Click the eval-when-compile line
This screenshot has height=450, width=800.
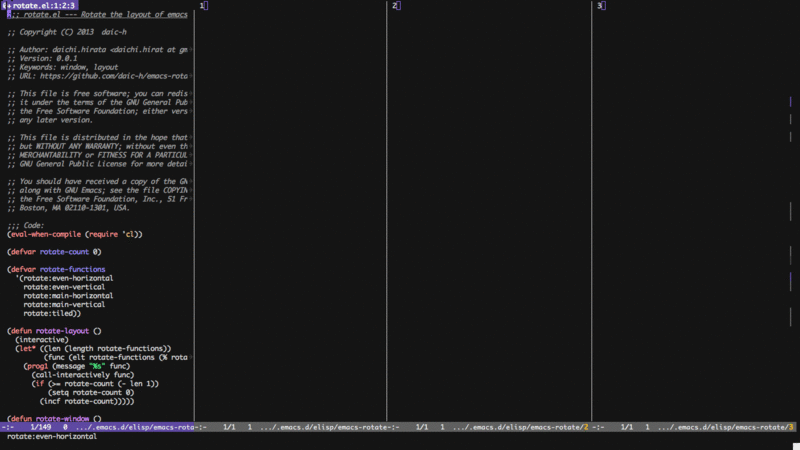[x=75, y=234]
